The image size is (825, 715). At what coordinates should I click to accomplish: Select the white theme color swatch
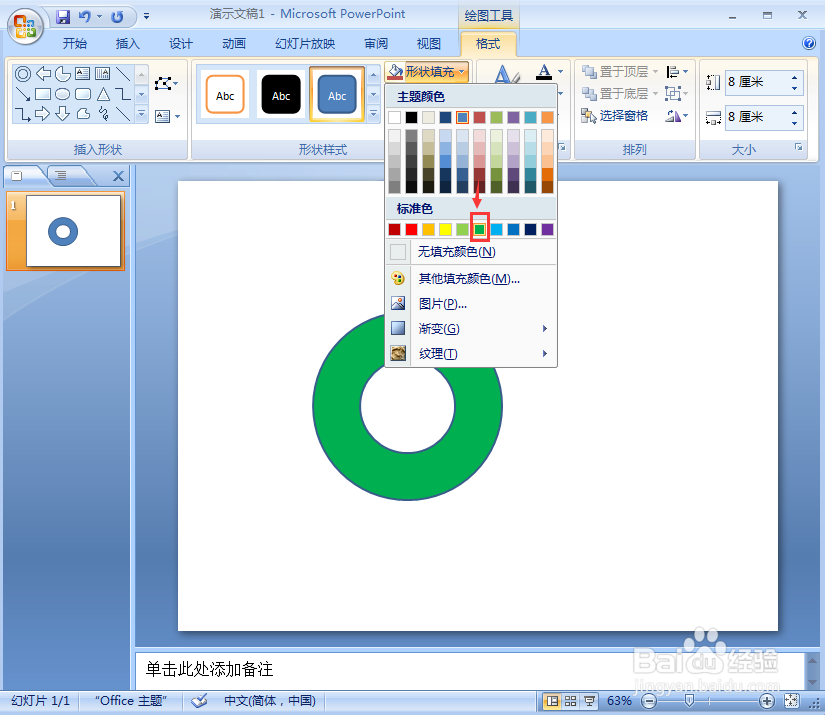tap(395, 117)
